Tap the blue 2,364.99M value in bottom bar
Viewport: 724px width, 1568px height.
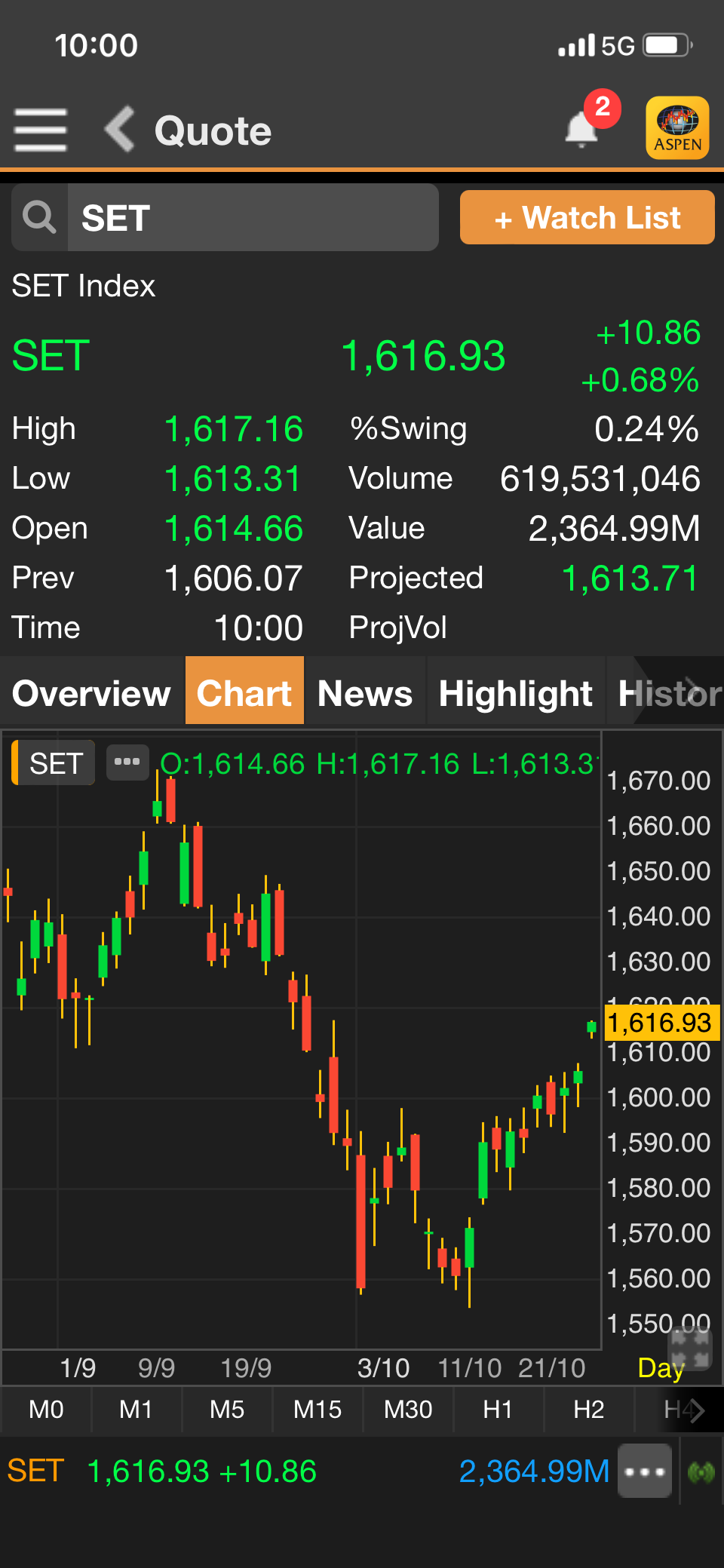(x=534, y=1471)
